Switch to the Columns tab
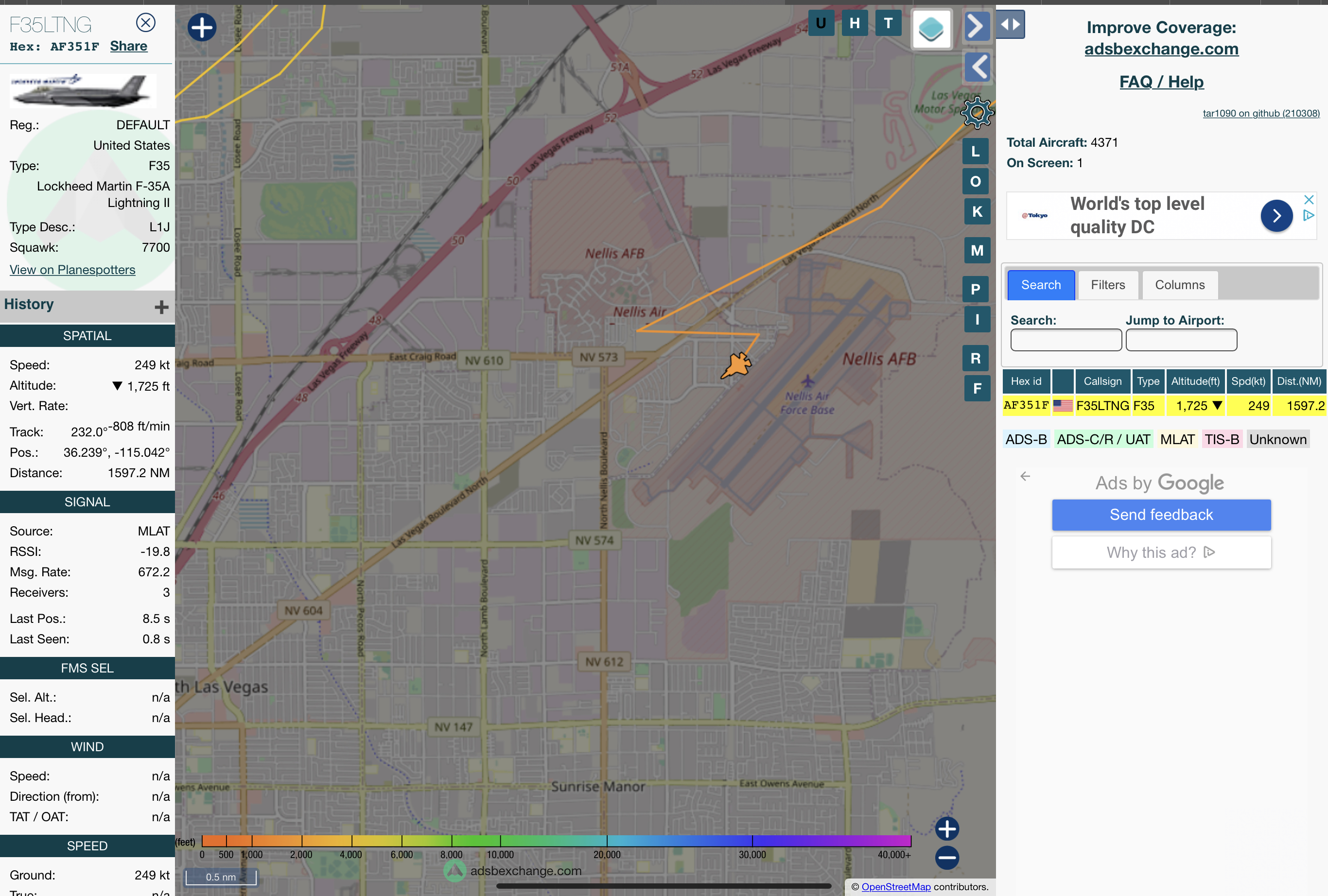The width and height of the screenshot is (1328, 896). coord(1179,285)
